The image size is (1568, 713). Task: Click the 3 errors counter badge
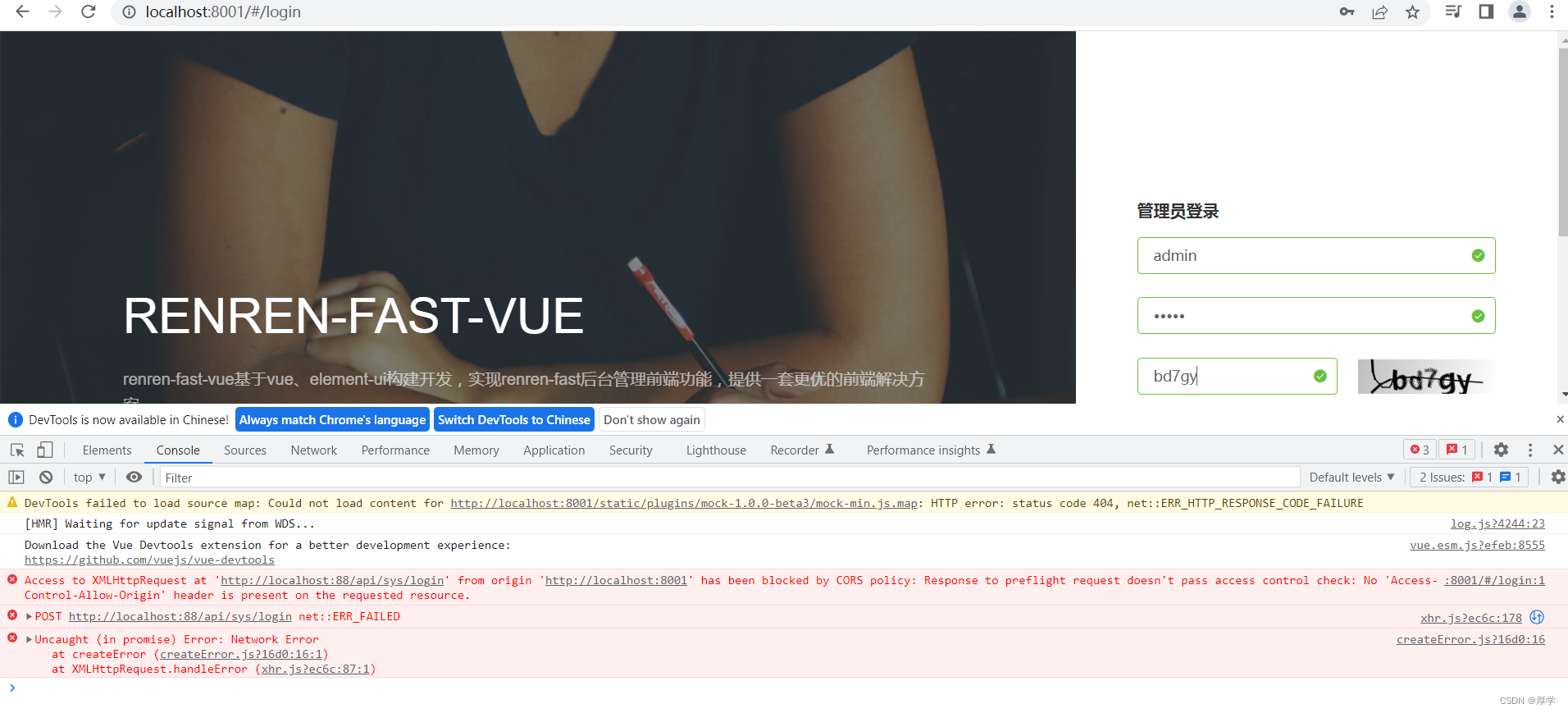click(x=1420, y=450)
